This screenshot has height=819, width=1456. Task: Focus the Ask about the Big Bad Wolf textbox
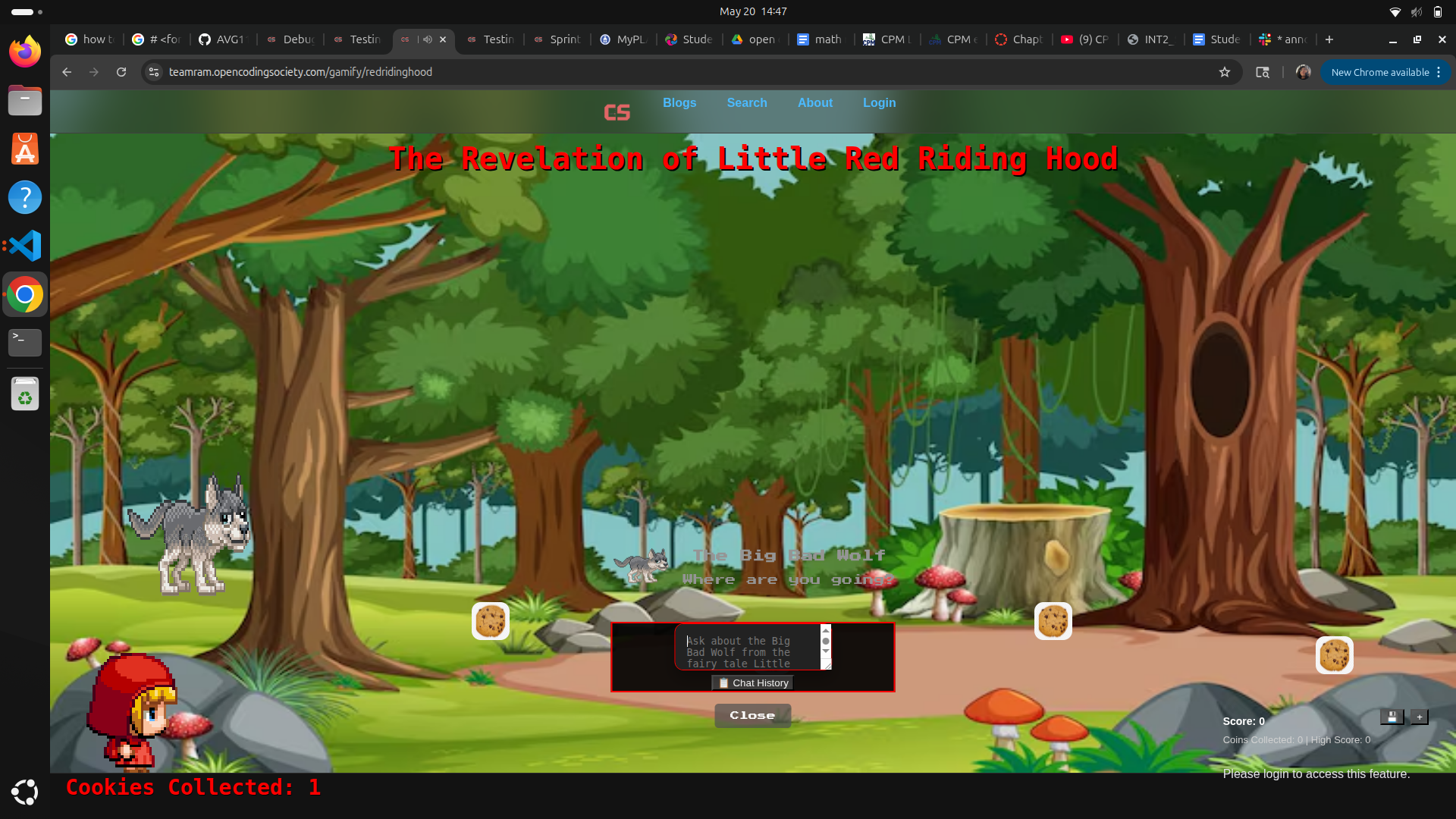click(x=747, y=648)
